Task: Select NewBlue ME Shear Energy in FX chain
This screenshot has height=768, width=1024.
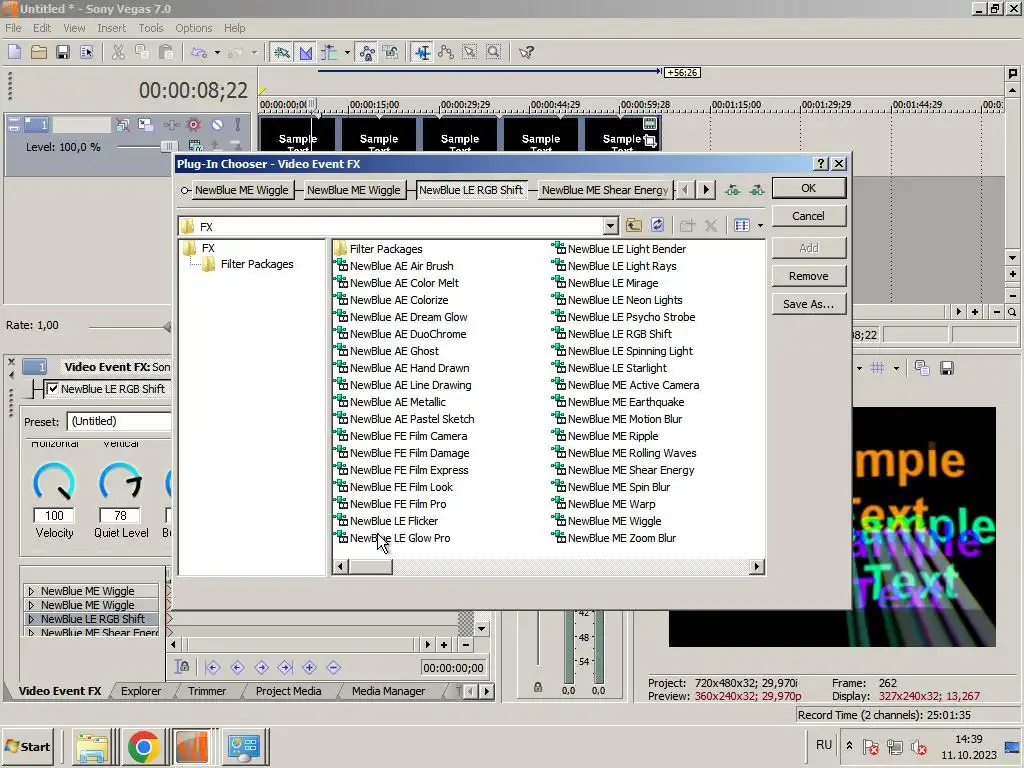Action: (605, 190)
